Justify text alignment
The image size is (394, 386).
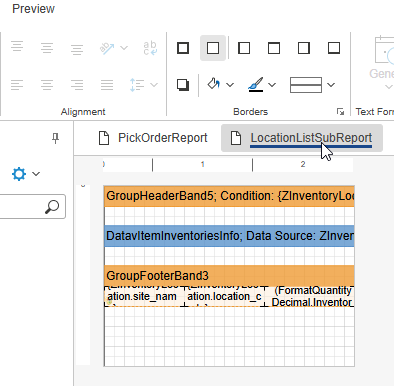point(107,85)
